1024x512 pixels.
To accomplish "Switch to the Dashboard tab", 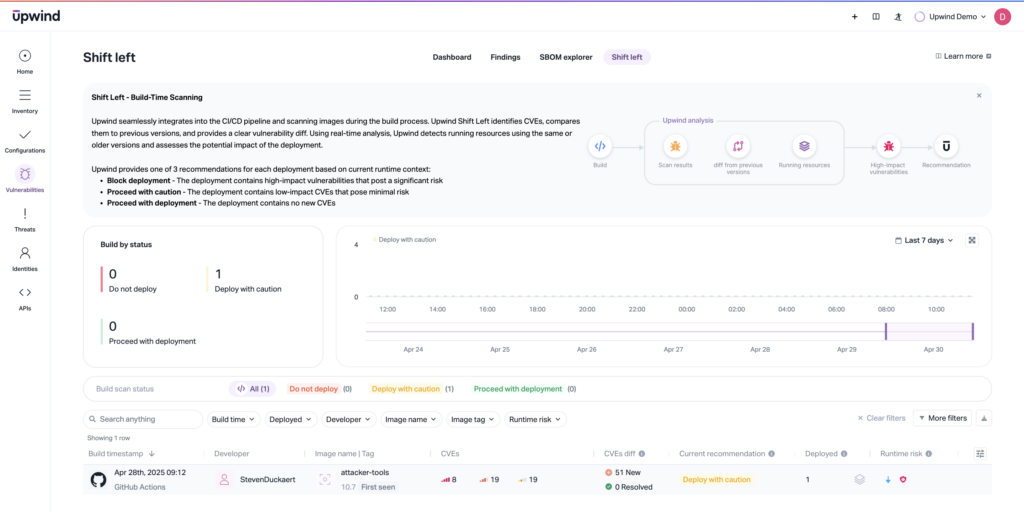I will (451, 57).
